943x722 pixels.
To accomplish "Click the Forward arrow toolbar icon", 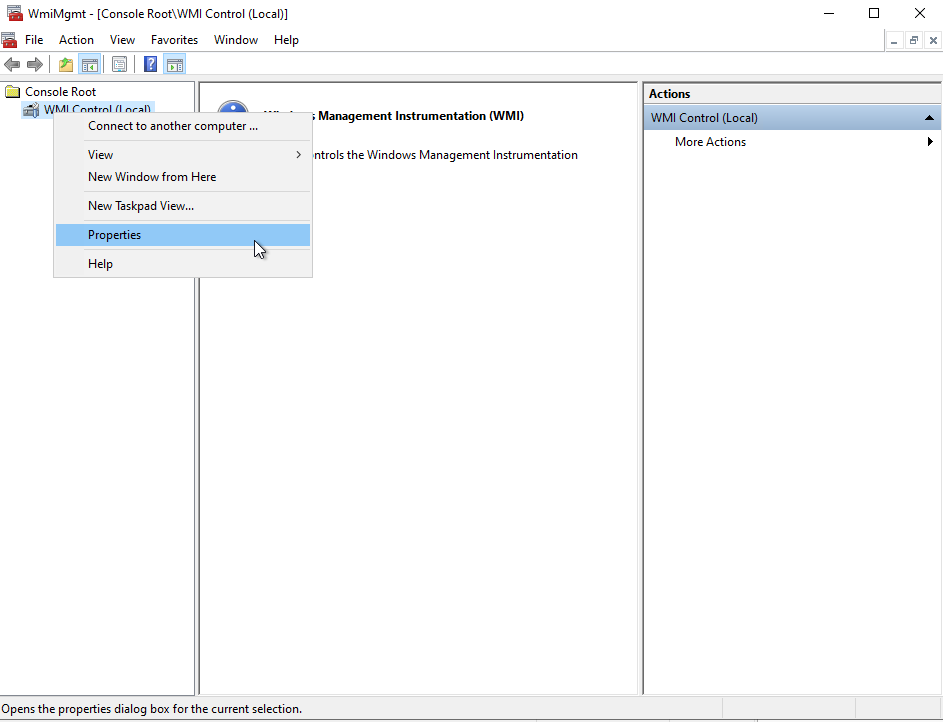I will pos(35,65).
